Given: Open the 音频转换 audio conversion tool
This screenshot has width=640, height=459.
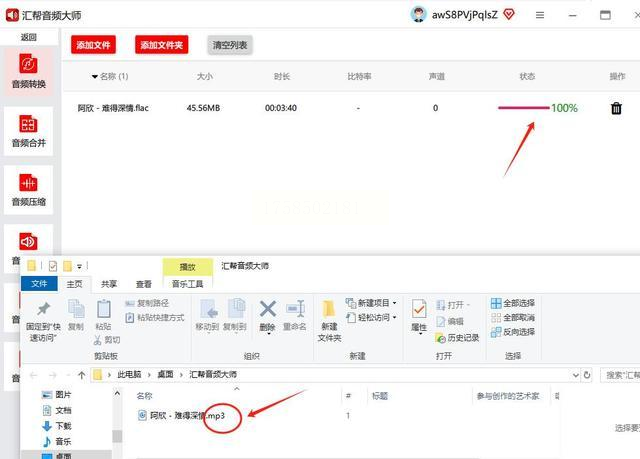Looking at the screenshot, I should pyautogui.click(x=28, y=71).
